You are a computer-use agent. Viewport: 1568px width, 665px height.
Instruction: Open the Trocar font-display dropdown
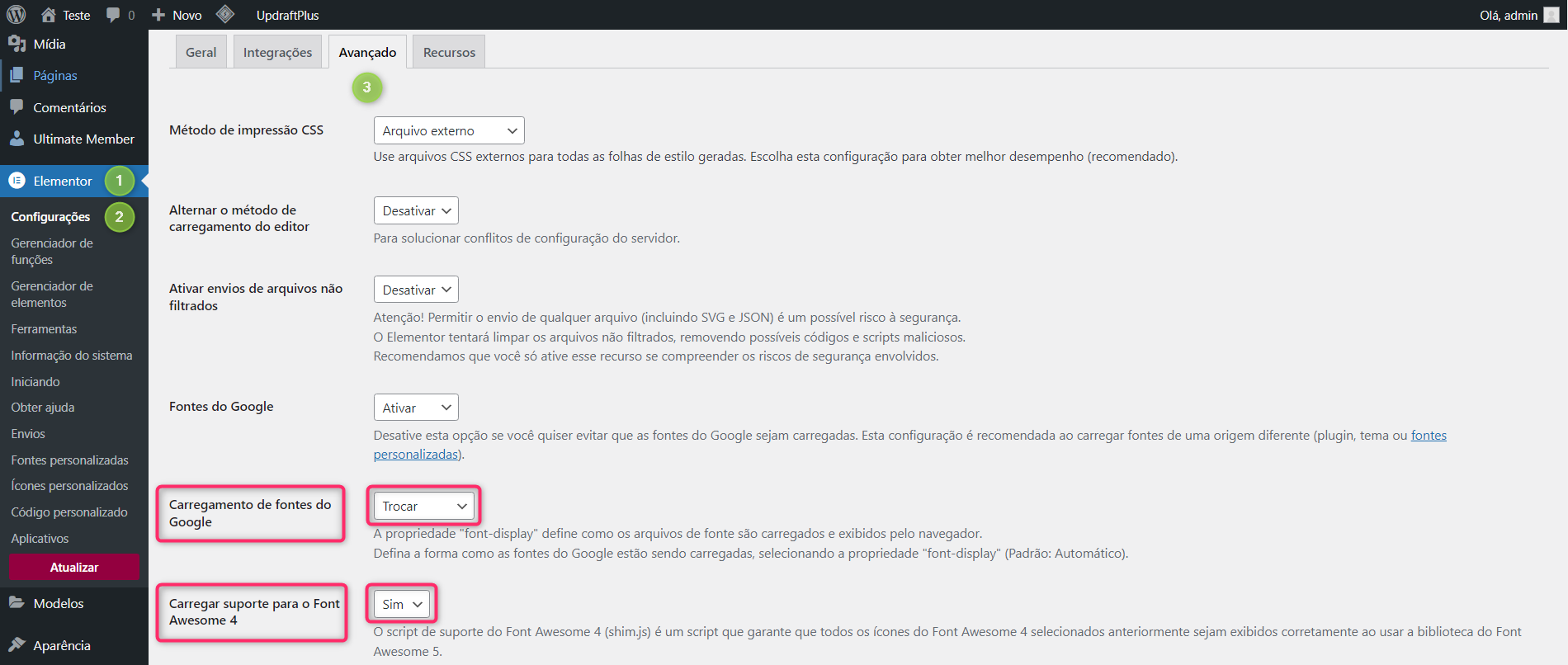(x=424, y=506)
